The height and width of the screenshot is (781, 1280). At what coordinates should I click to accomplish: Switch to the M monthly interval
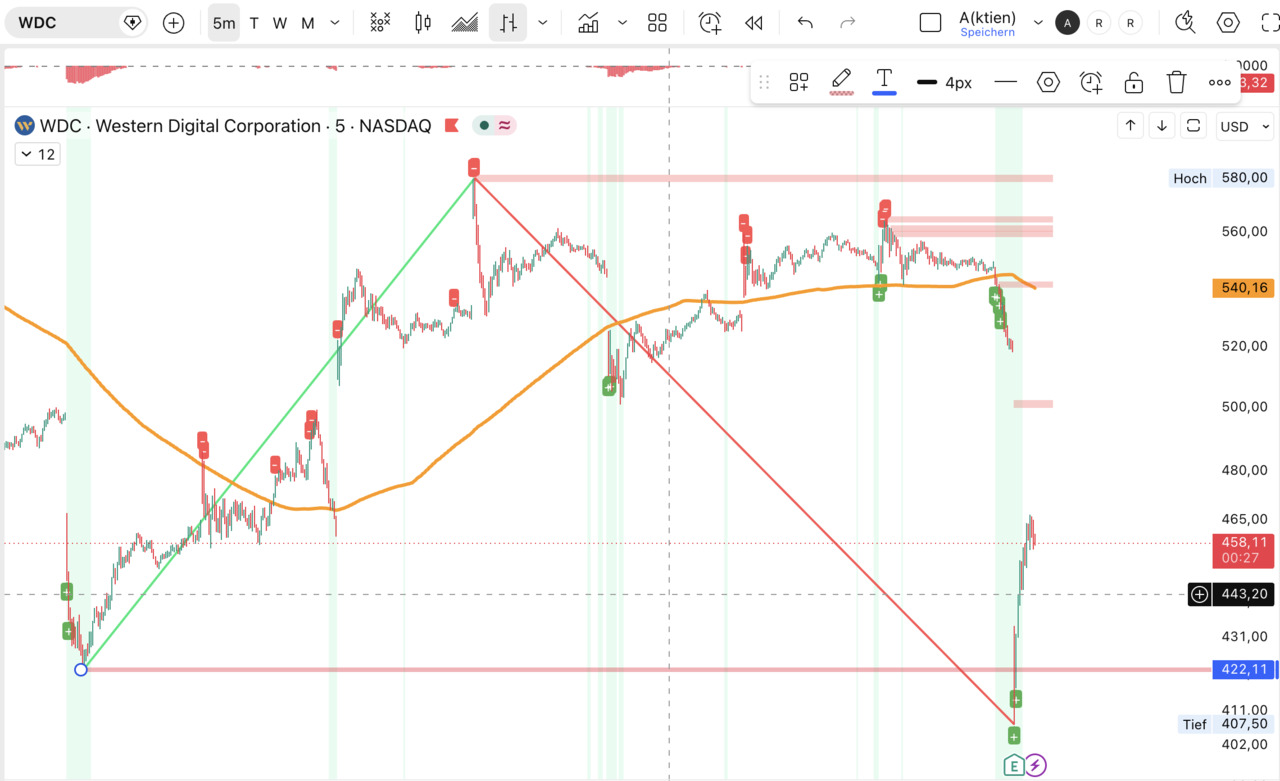308,23
